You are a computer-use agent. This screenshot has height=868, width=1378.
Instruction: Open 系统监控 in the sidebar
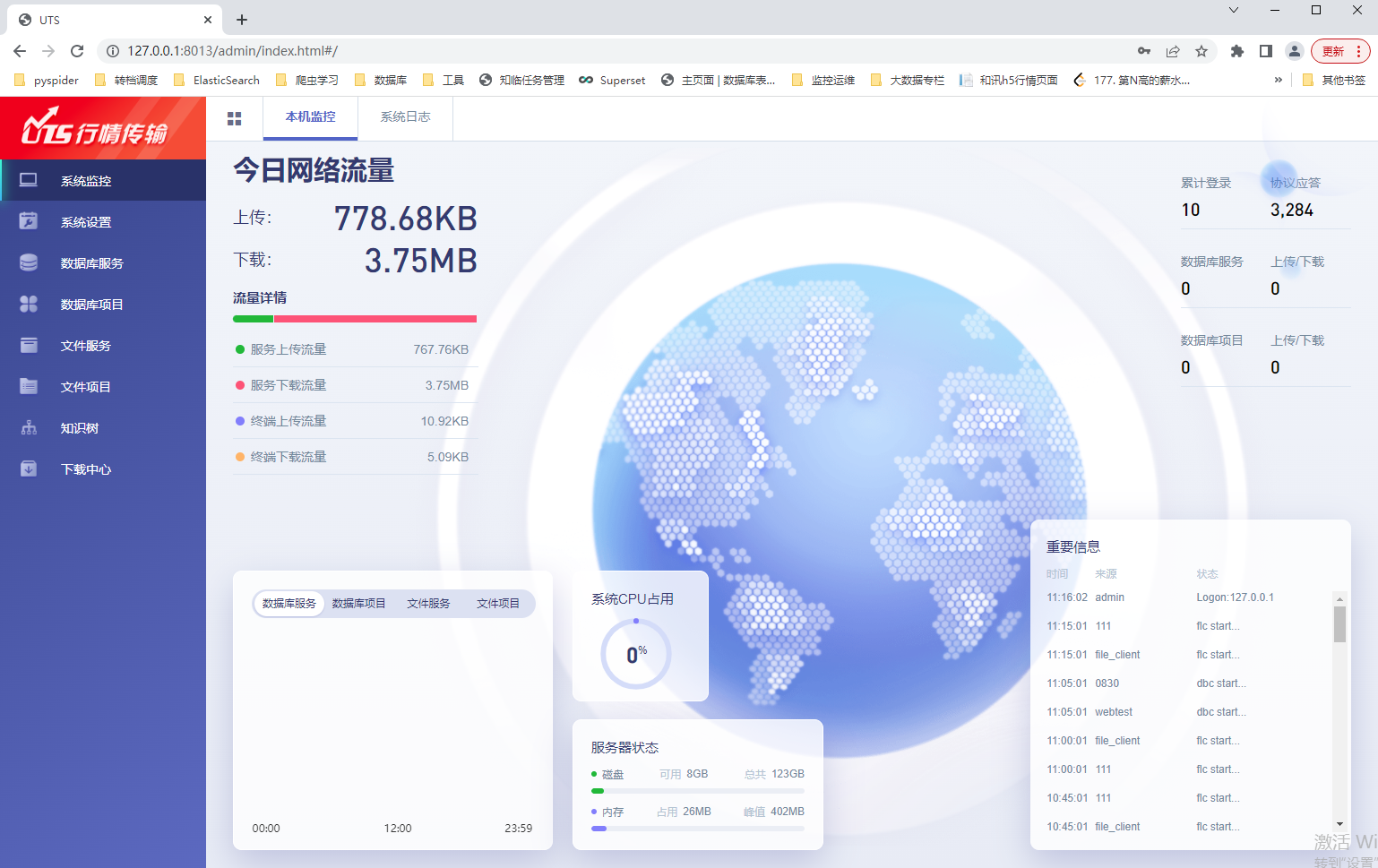click(103, 180)
